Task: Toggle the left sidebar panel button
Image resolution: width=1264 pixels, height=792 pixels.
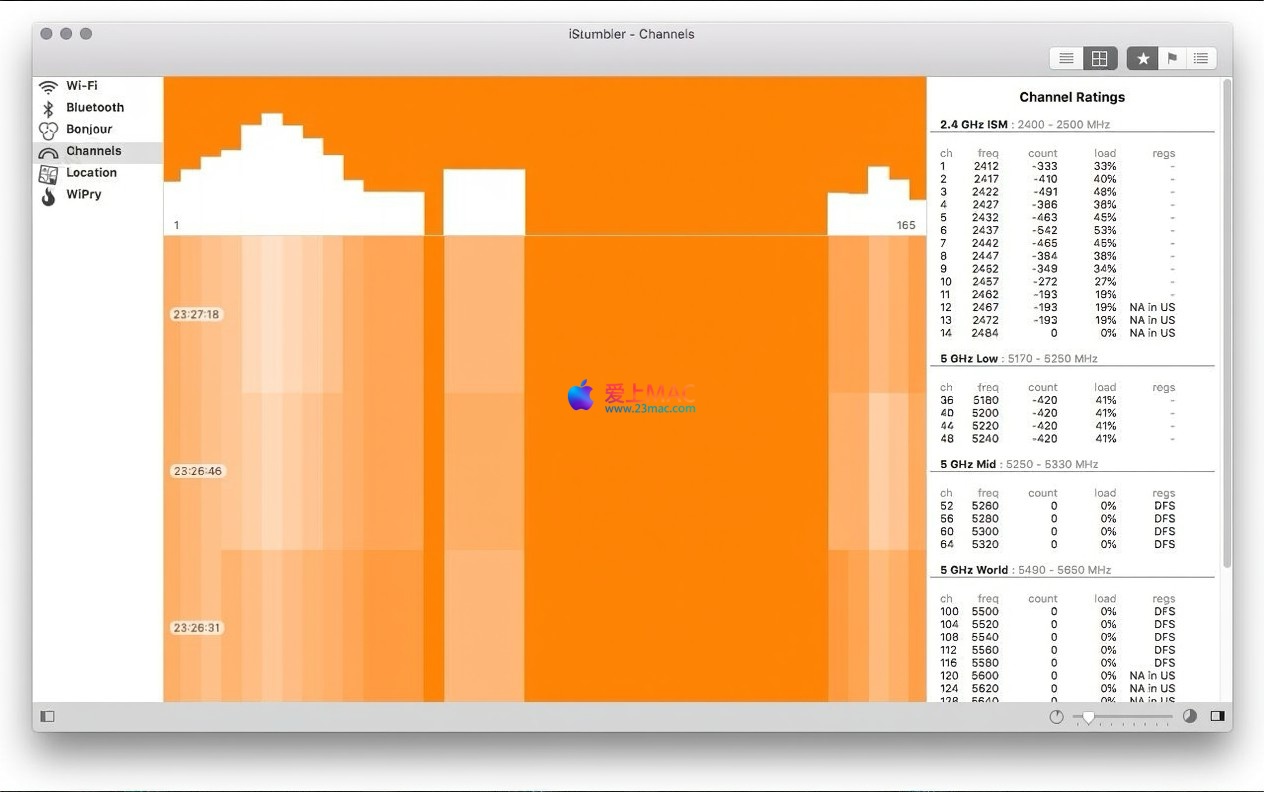Action: (47, 717)
